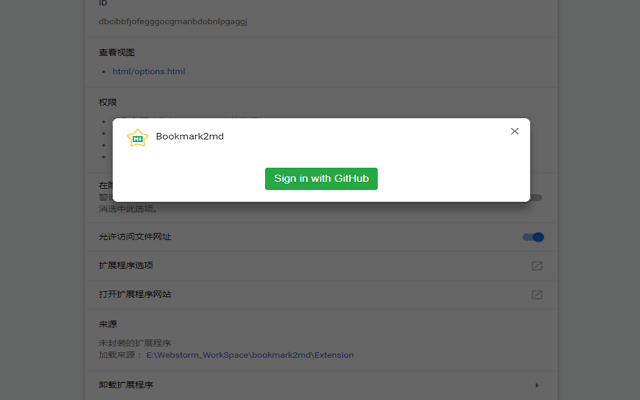Image resolution: width=640 pixels, height=400 pixels.
Task: Select the extension ID dbcibbfjofegggocgmanbdobnlpgaggj text
Action: (173, 22)
